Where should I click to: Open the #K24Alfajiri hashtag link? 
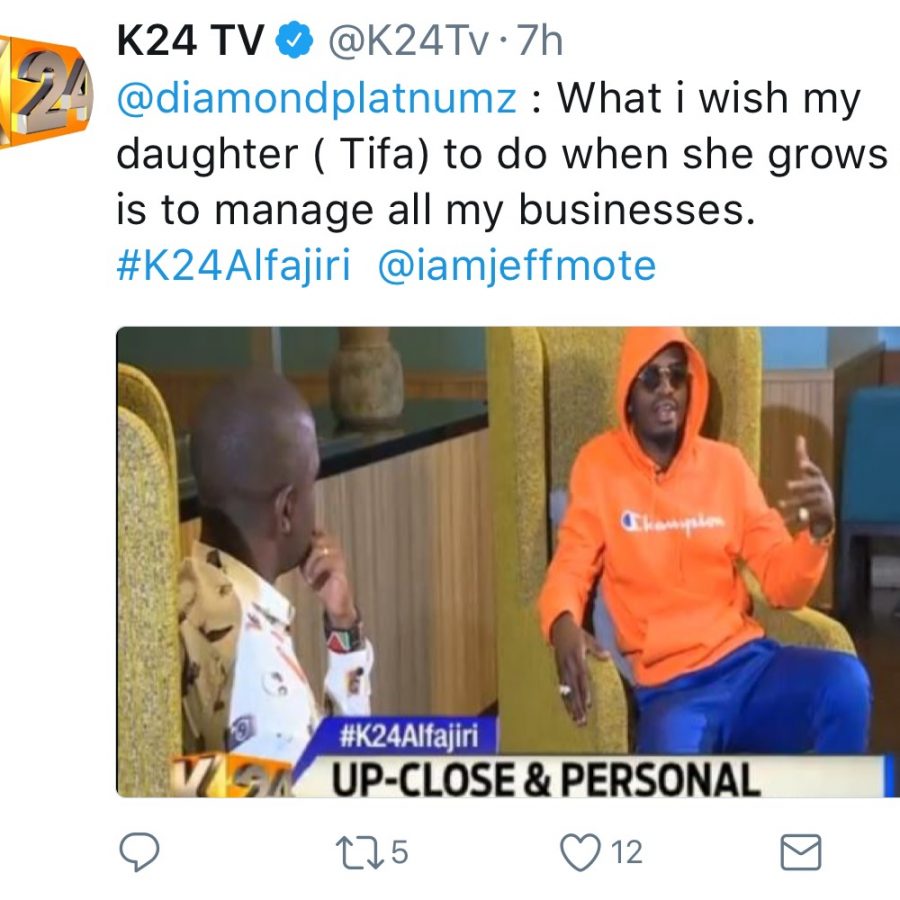coord(233,266)
